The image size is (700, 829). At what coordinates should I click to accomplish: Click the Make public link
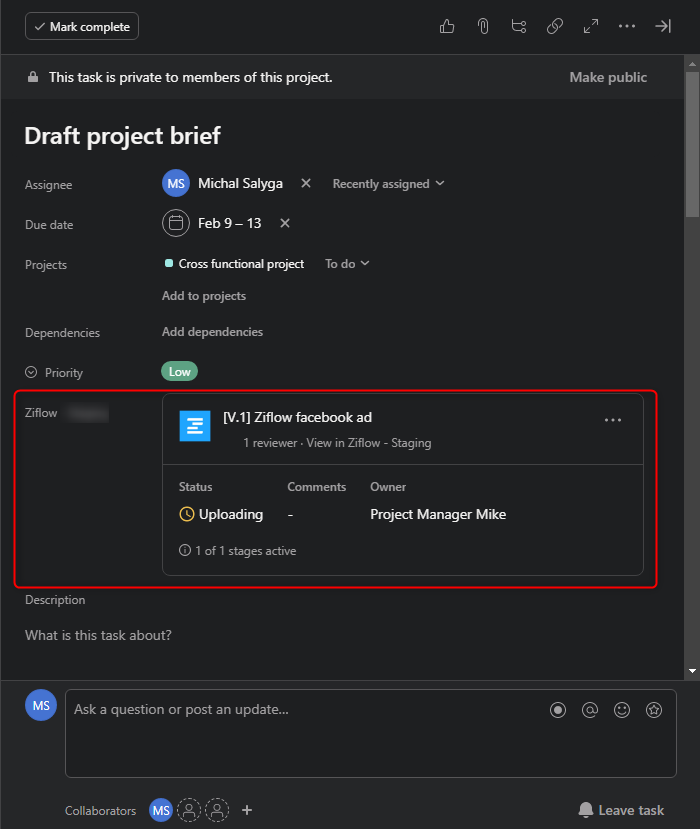coord(608,77)
